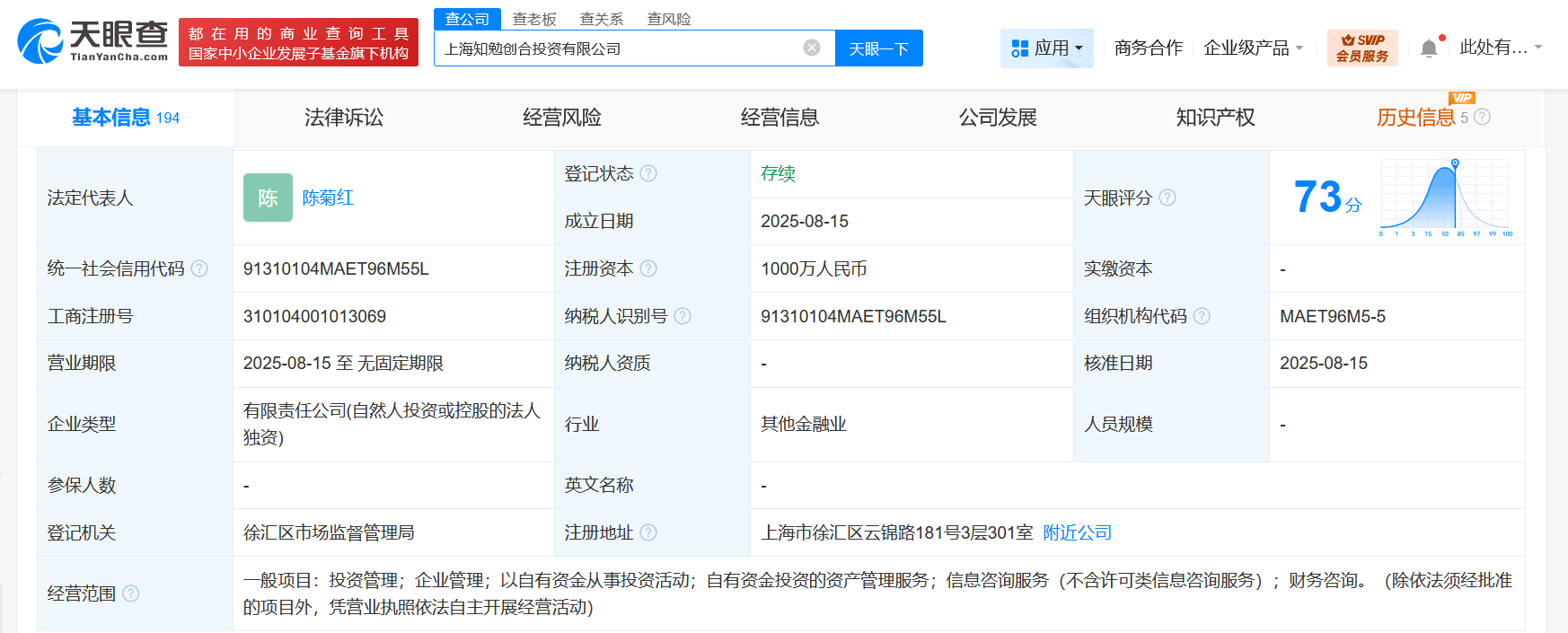Screen dimensions: 1568x633
Task: Switch to the 经营信息 tab
Action: [780, 118]
